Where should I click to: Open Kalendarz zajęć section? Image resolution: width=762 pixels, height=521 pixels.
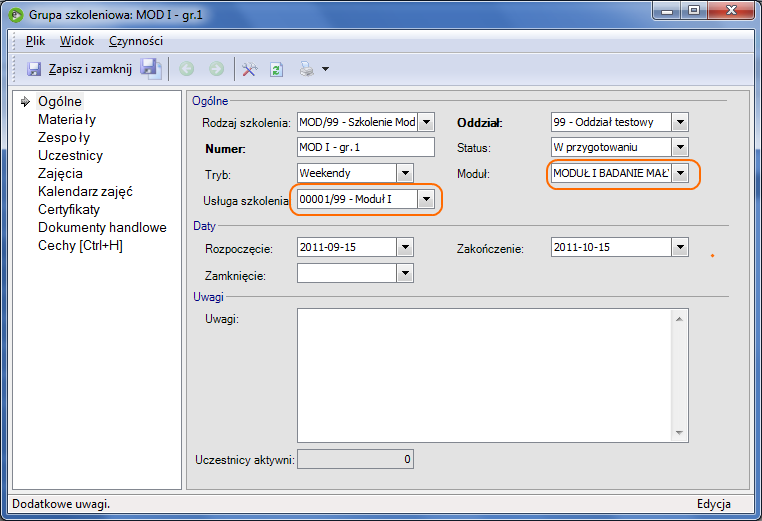85,191
